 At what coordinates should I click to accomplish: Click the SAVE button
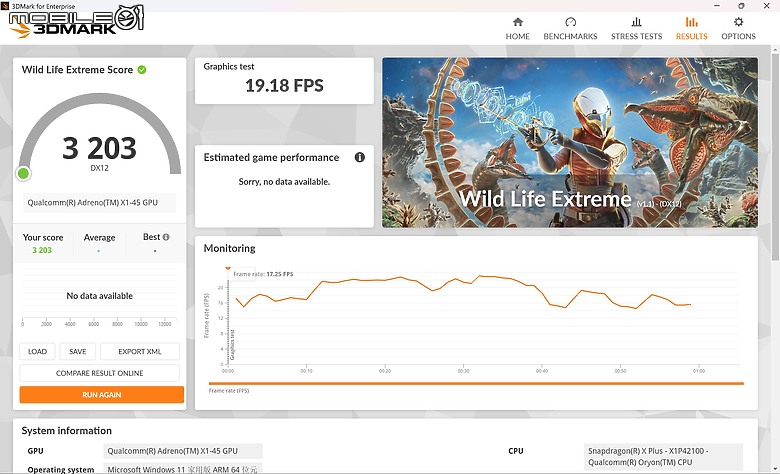(x=78, y=351)
